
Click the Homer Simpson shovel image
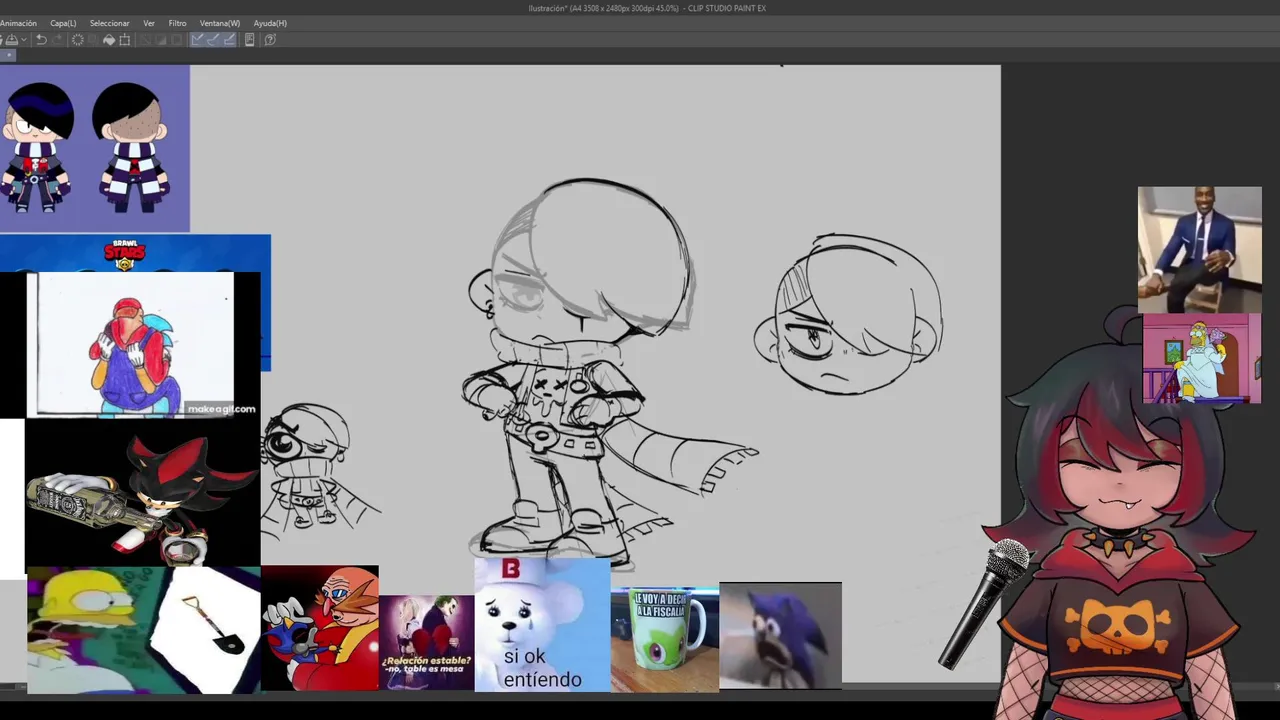[143, 630]
